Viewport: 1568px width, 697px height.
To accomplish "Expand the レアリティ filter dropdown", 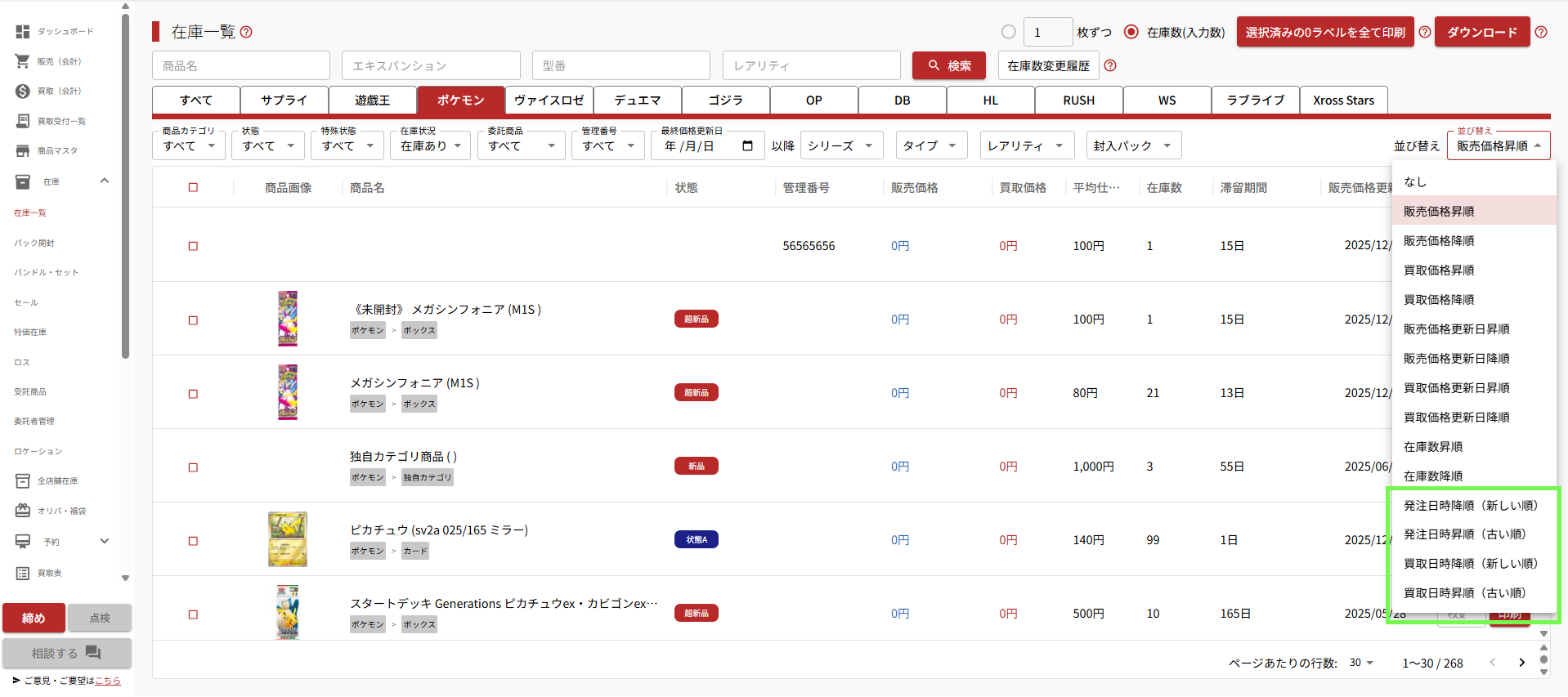I will pyautogui.click(x=1026, y=145).
